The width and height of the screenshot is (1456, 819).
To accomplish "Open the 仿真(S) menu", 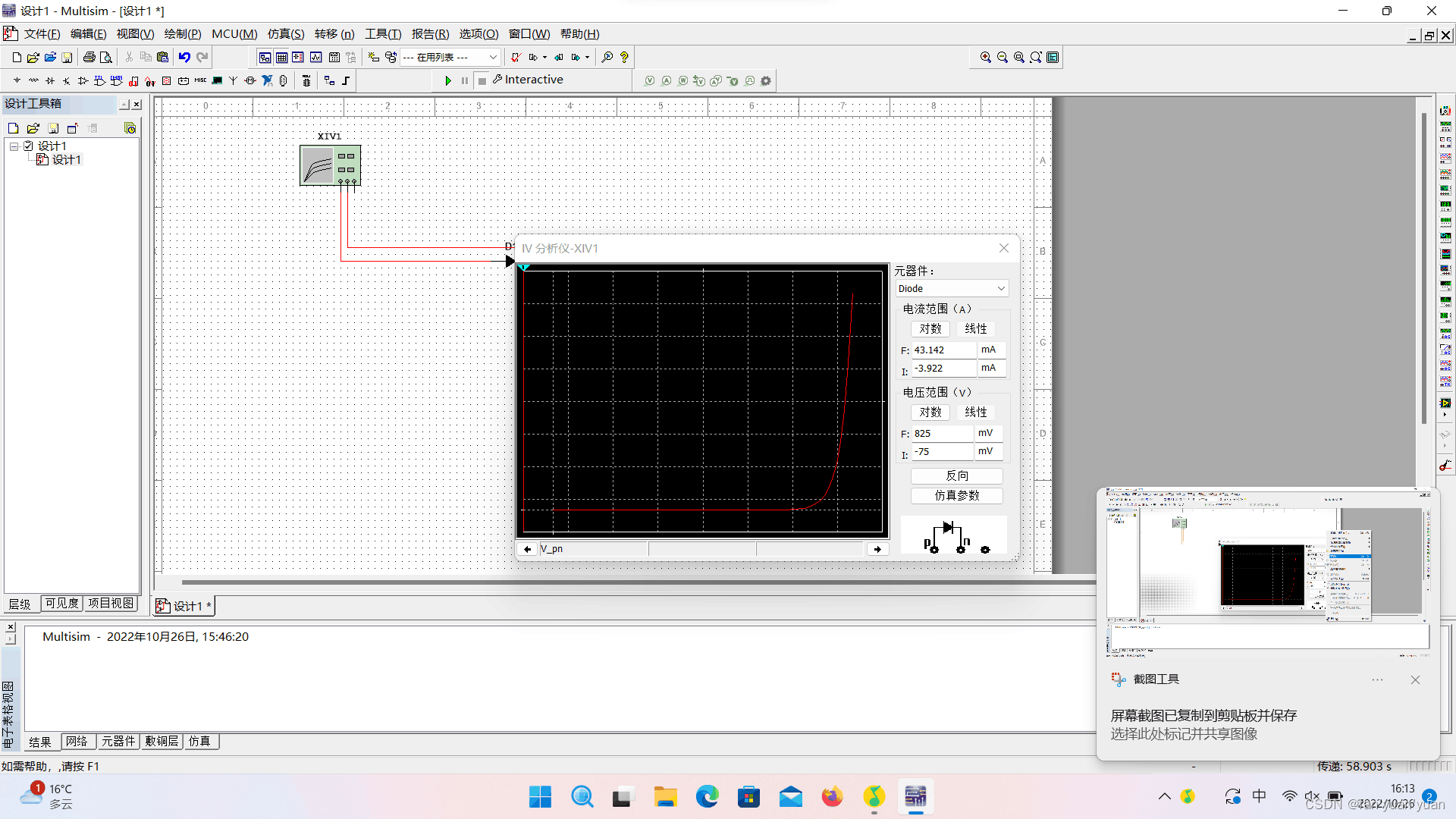I will (285, 34).
